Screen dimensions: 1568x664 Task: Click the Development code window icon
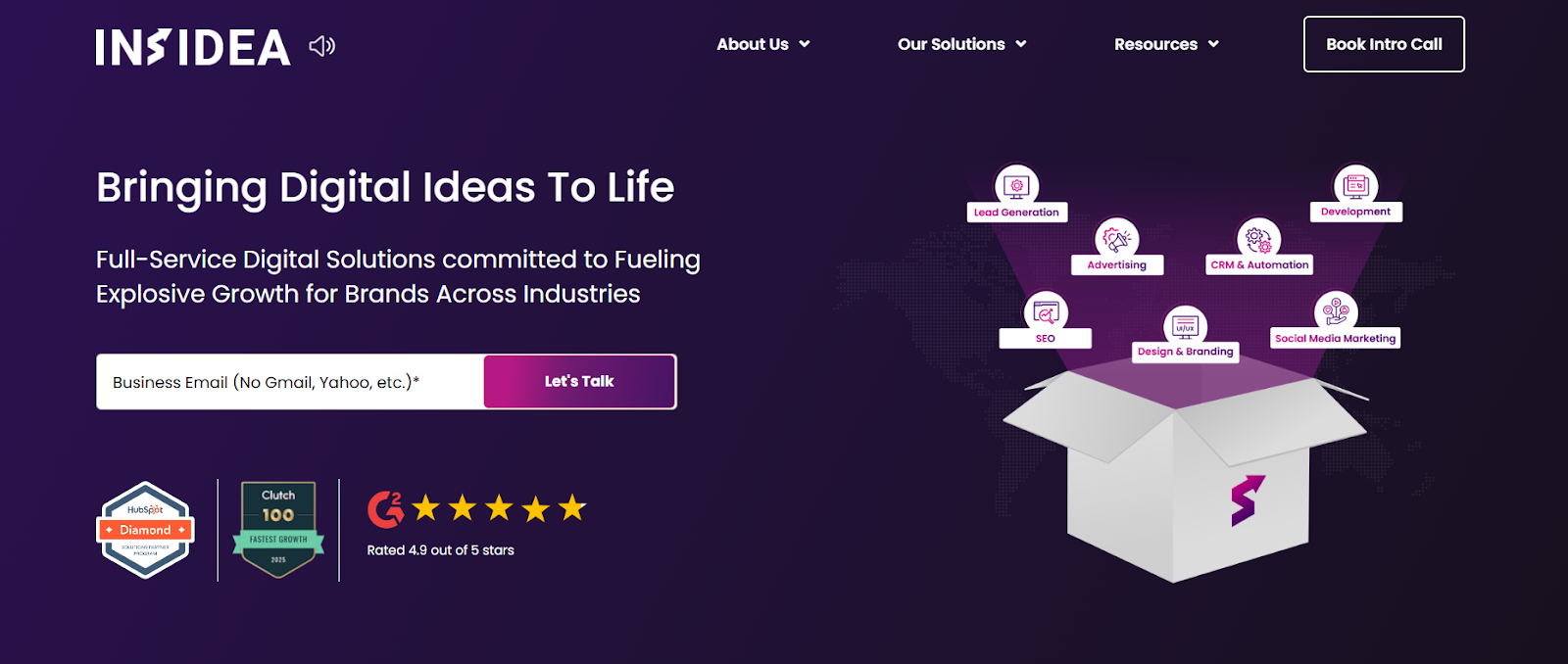[1355, 184]
